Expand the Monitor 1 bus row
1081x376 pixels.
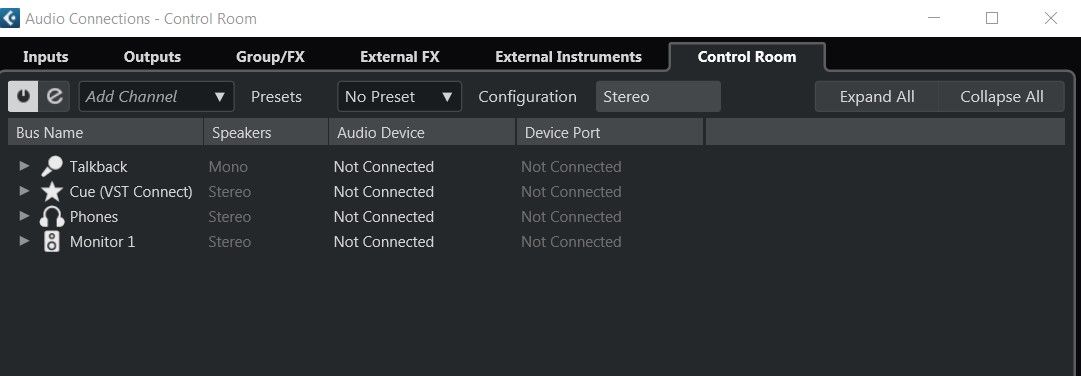click(x=24, y=241)
